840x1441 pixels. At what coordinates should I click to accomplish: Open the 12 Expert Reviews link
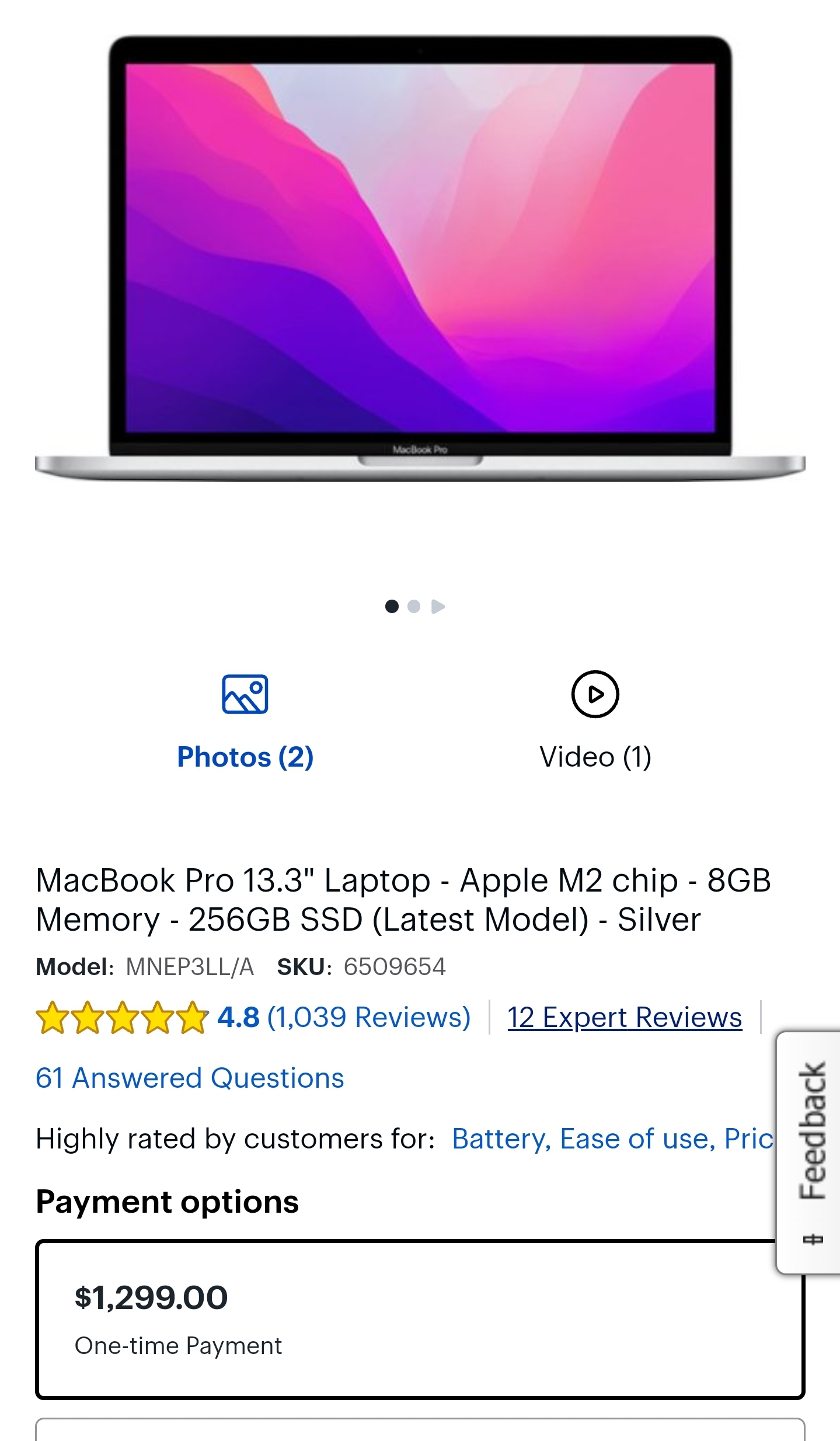pos(625,1018)
